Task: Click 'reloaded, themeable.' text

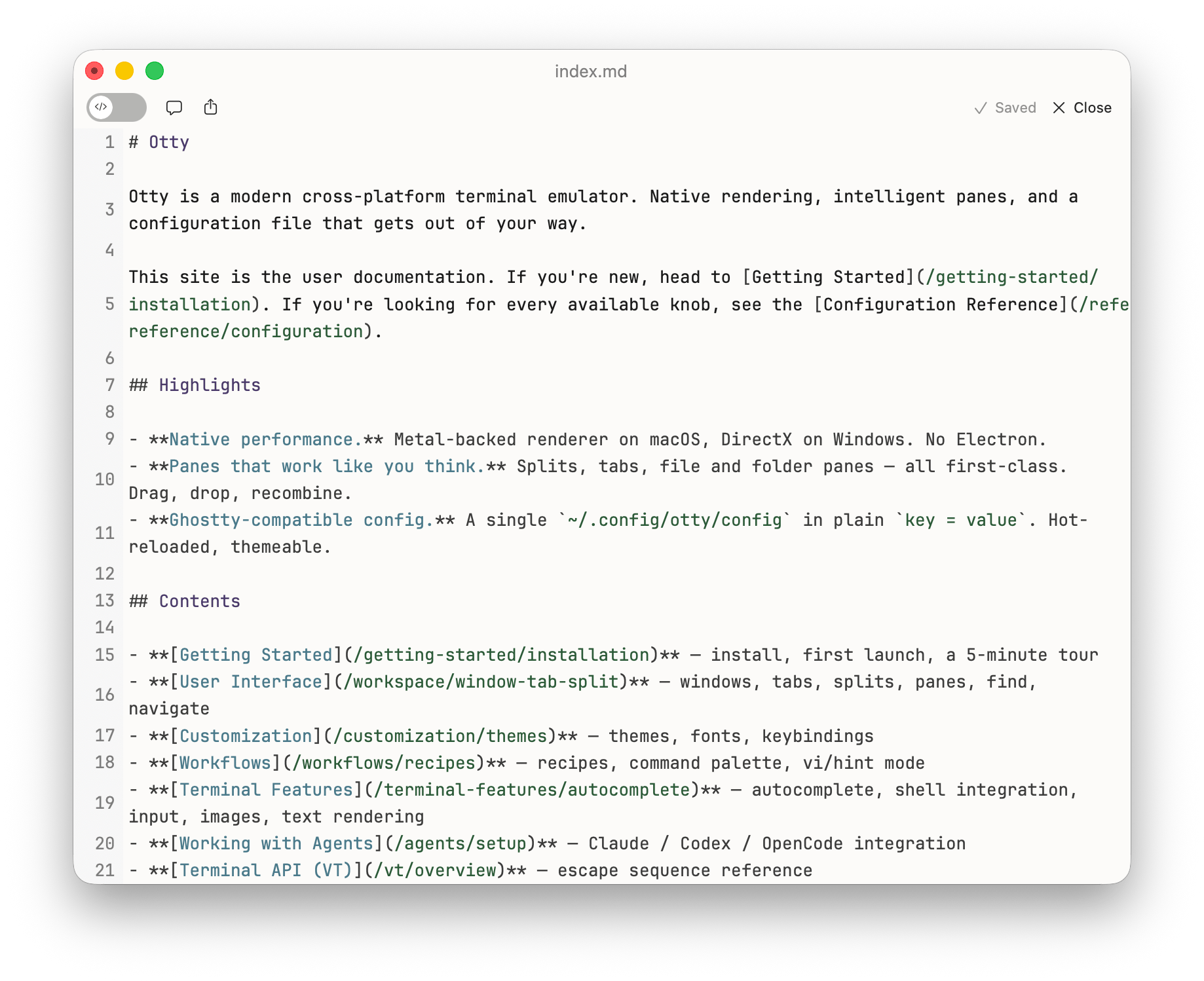Action: (230, 547)
